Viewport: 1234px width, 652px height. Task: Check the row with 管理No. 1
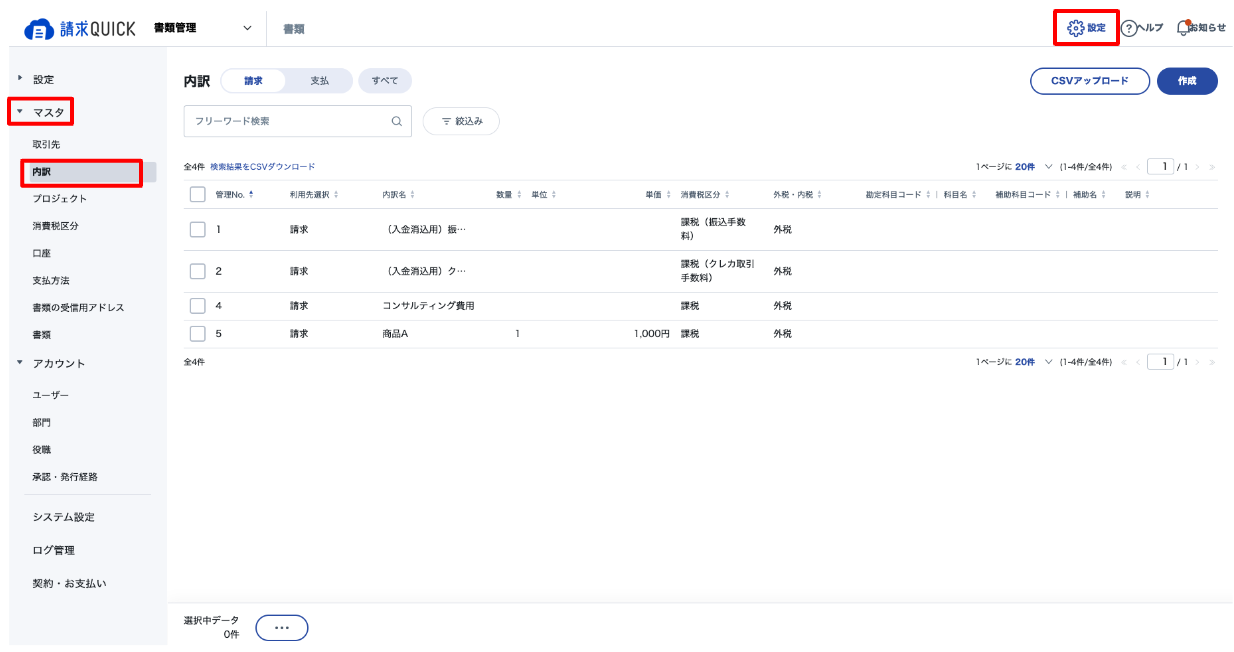point(197,229)
